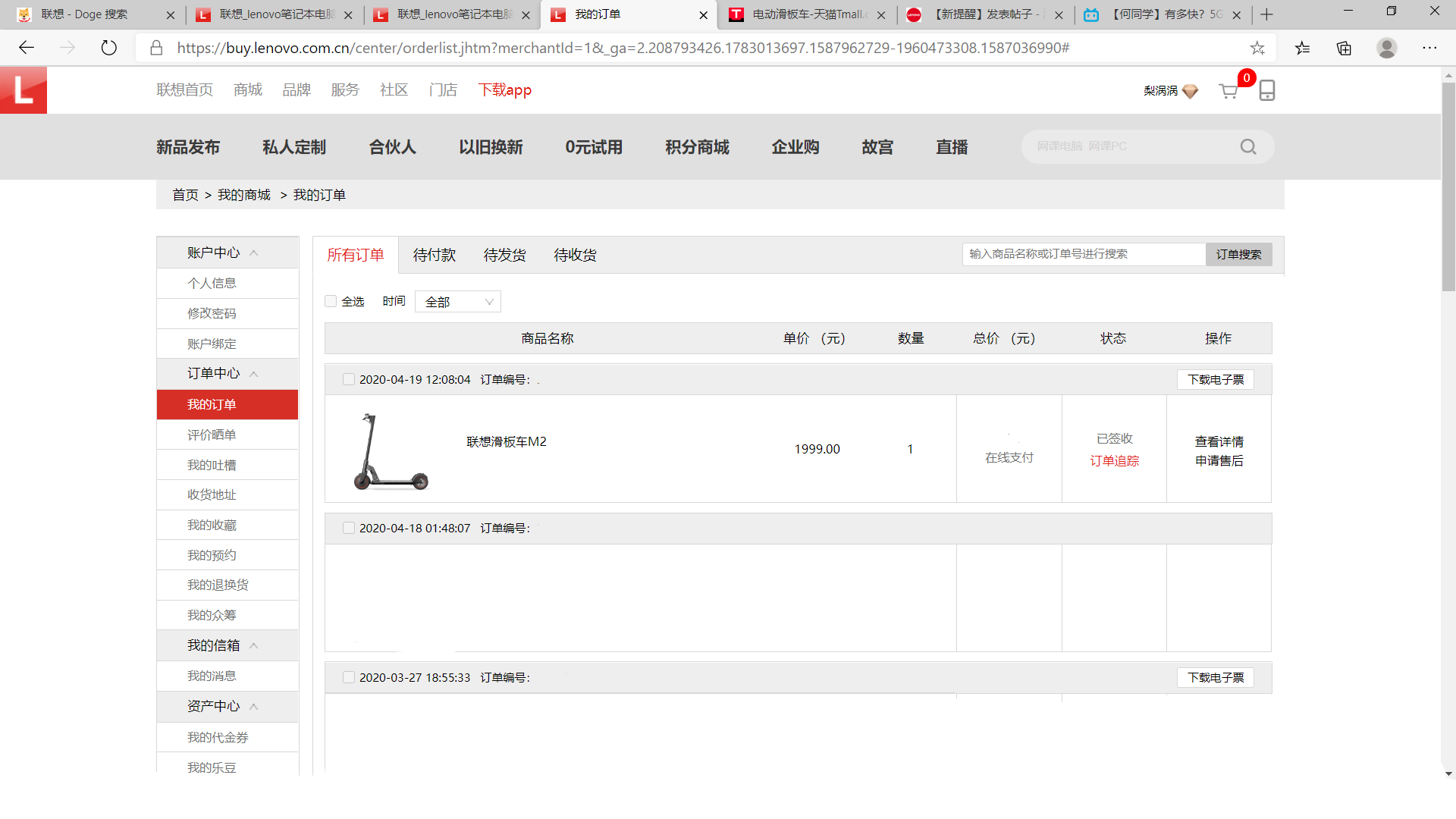Close the '联想 - Doge 搜索' tab

click(170, 14)
